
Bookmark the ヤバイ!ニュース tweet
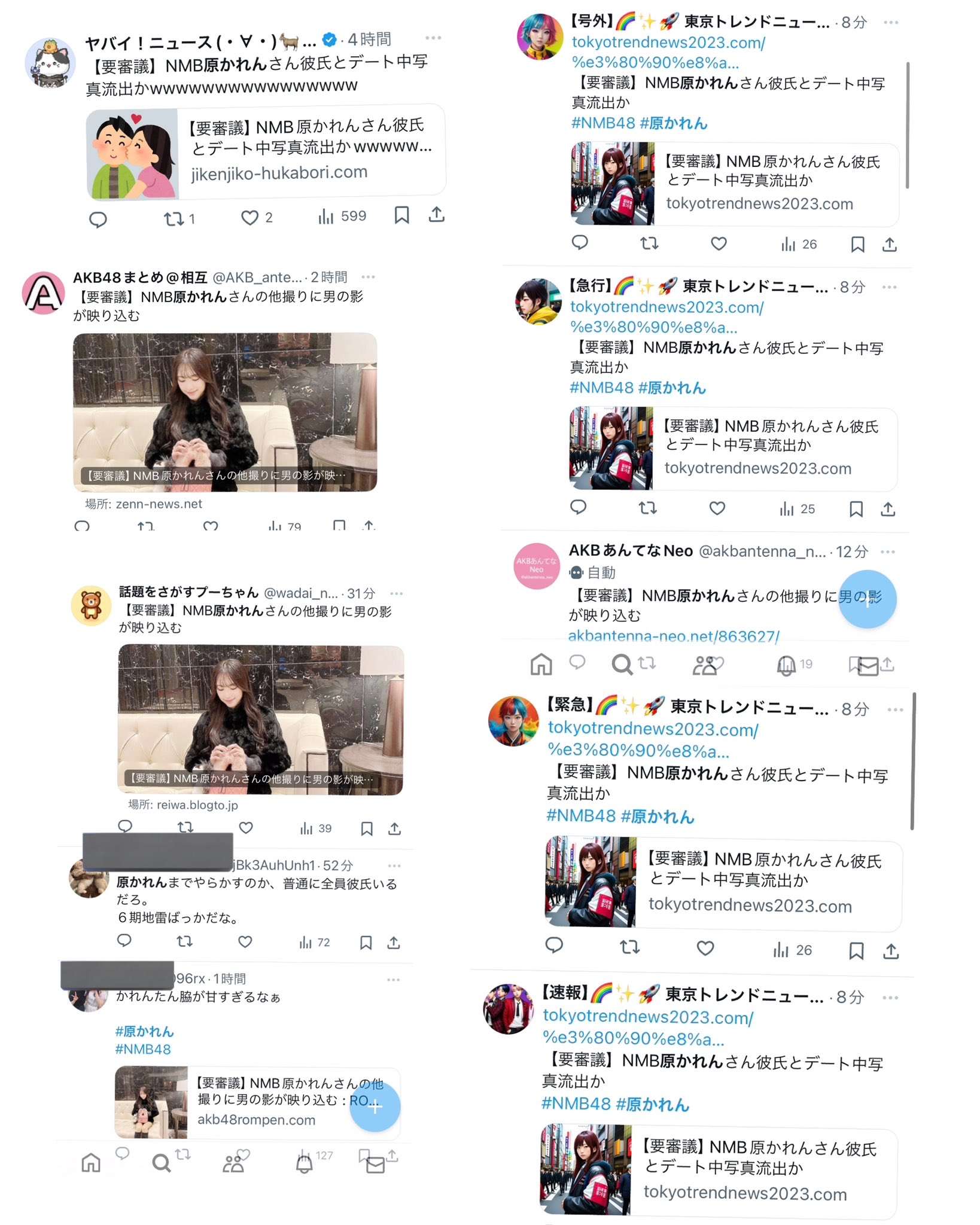coord(402,215)
